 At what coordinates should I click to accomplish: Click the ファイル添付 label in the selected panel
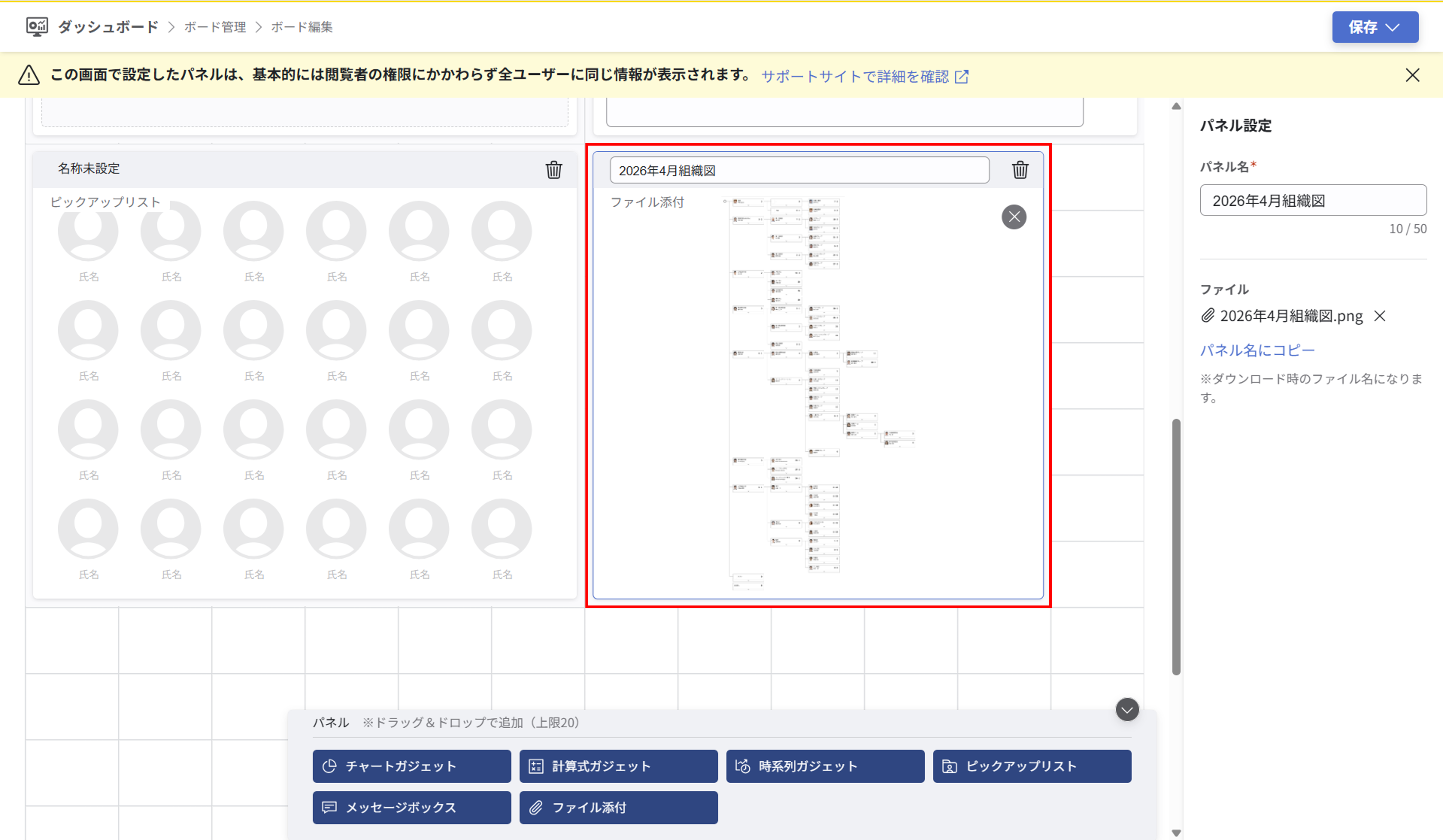(x=647, y=202)
